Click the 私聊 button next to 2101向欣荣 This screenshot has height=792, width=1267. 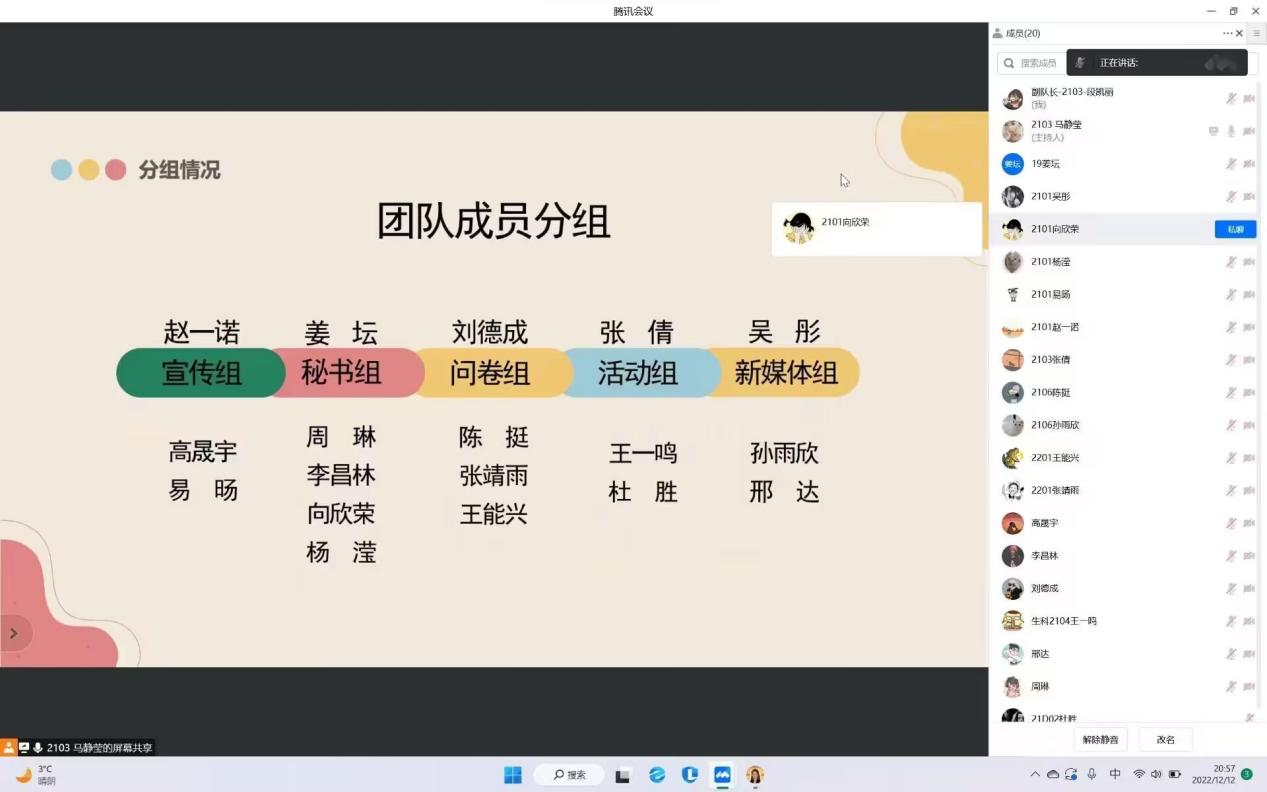coord(1235,229)
